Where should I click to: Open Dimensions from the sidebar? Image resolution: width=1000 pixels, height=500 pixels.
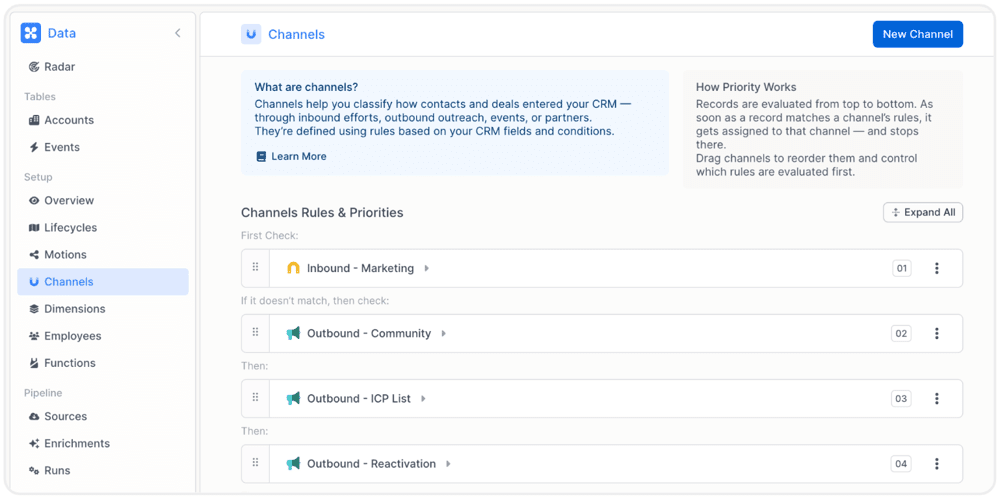click(x=102, y=309)
